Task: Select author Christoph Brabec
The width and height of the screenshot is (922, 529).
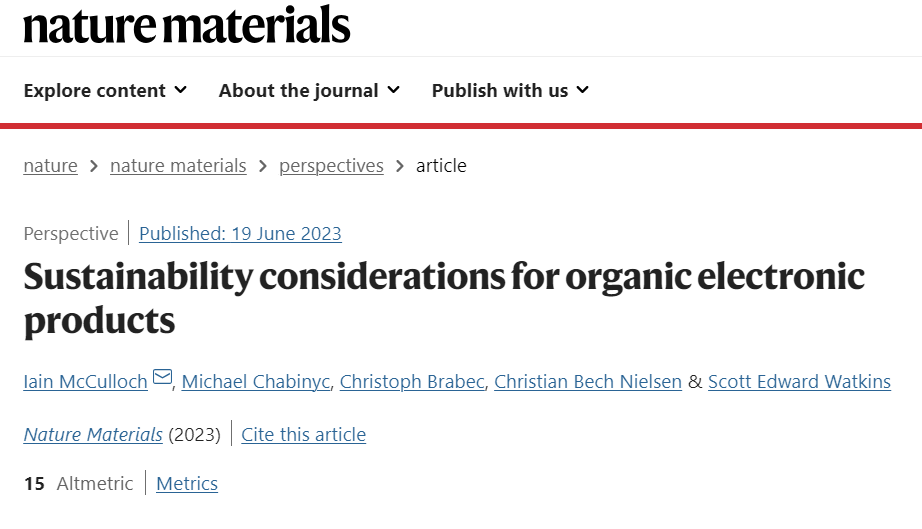Action: 412,381
